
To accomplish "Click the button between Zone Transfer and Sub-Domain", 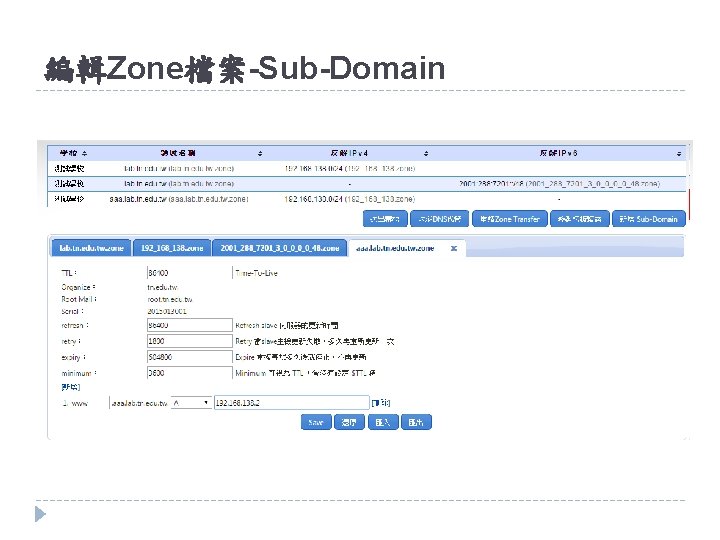I will [x=579, y=219].
